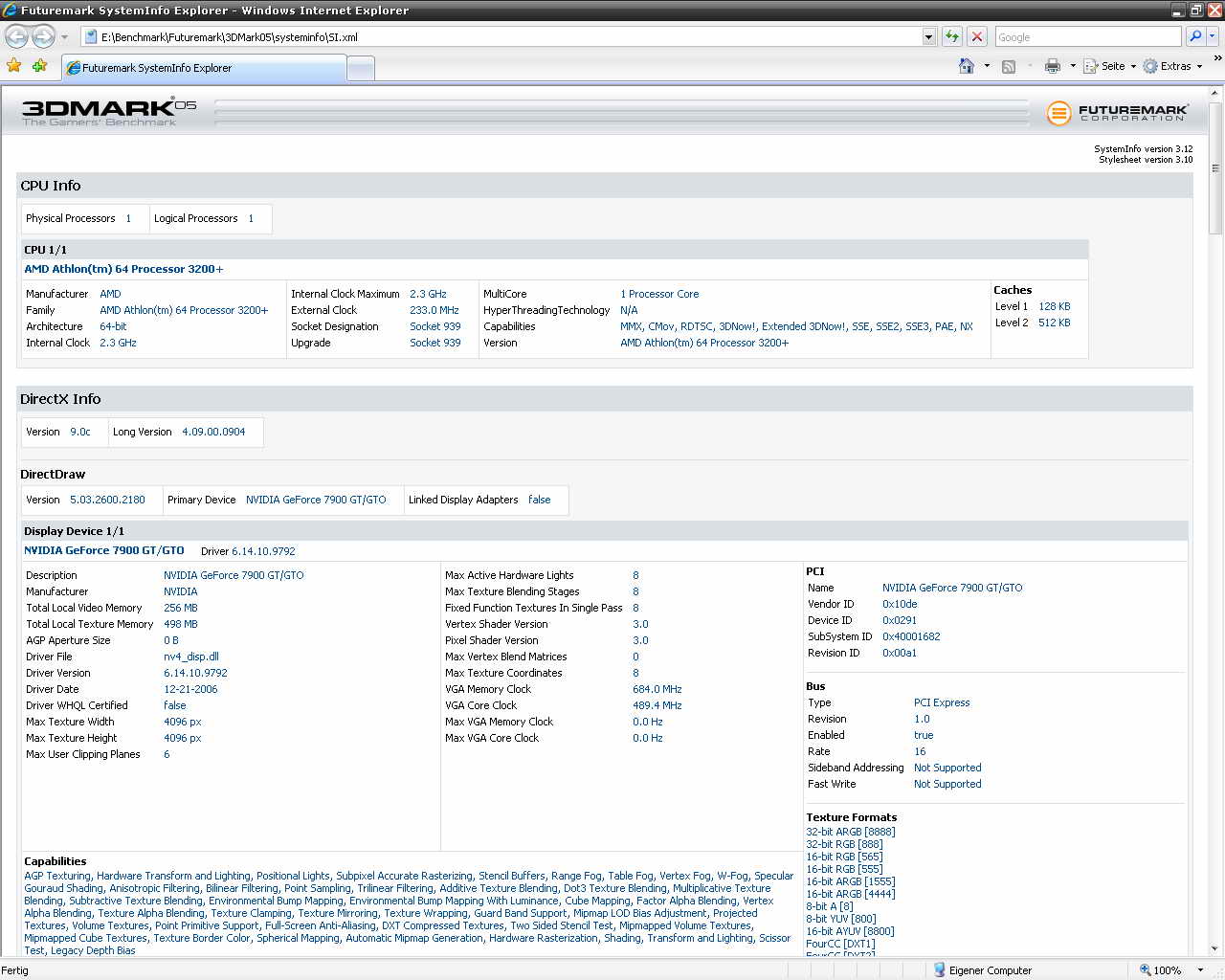Select texture format 8-bit YUV [800]
The height and width of the screenshot is (980, 1225).
[841, 919]
